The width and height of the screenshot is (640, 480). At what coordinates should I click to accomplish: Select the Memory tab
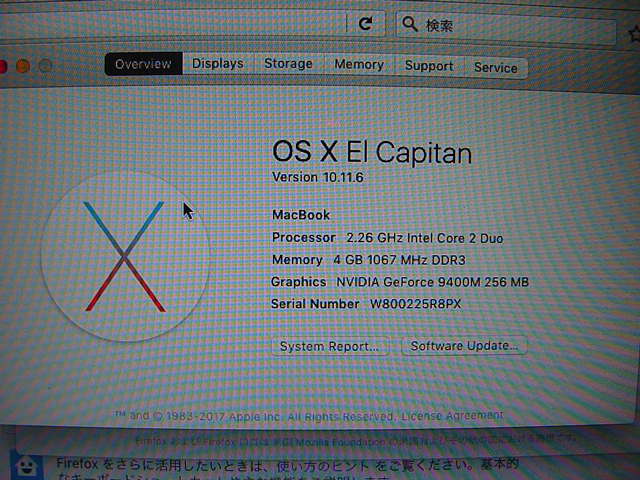pos(359,65)
